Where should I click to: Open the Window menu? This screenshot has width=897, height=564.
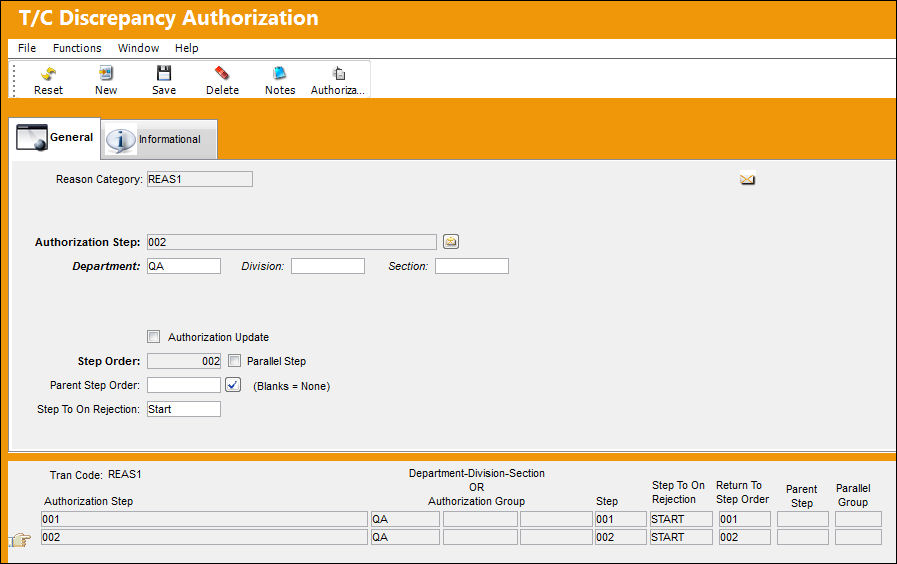[x=138, y=48]
